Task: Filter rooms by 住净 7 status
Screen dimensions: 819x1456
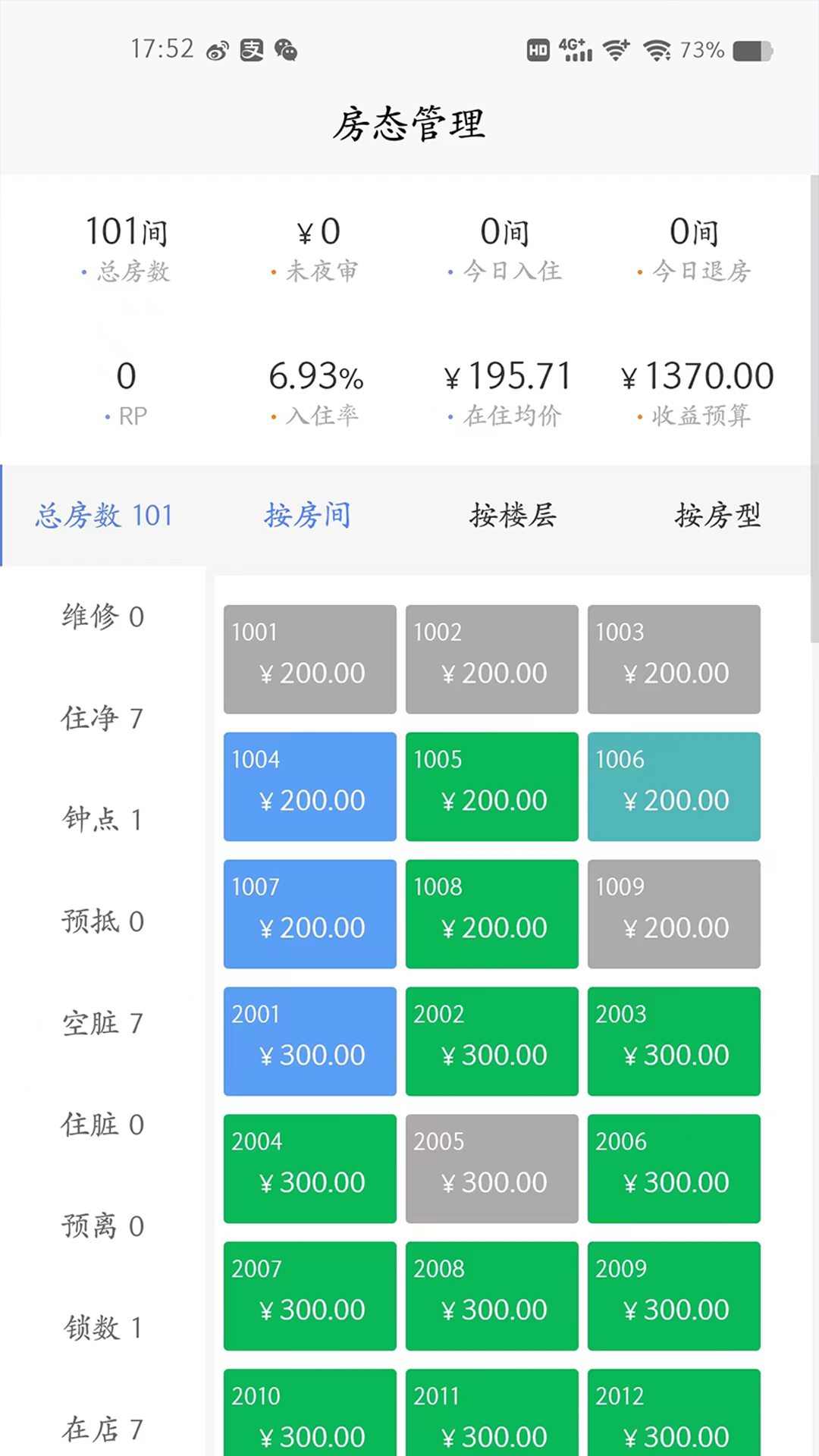Action: 102,718
